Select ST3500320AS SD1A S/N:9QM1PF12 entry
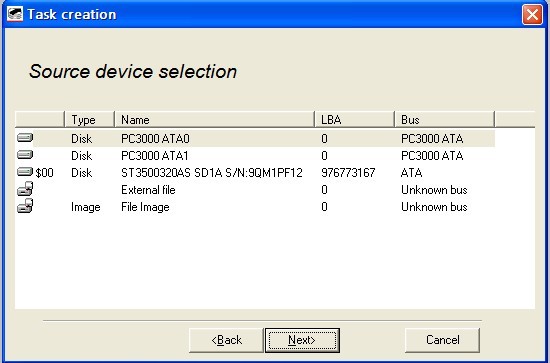The image size is (550, 363). click(x=212, y=173)
